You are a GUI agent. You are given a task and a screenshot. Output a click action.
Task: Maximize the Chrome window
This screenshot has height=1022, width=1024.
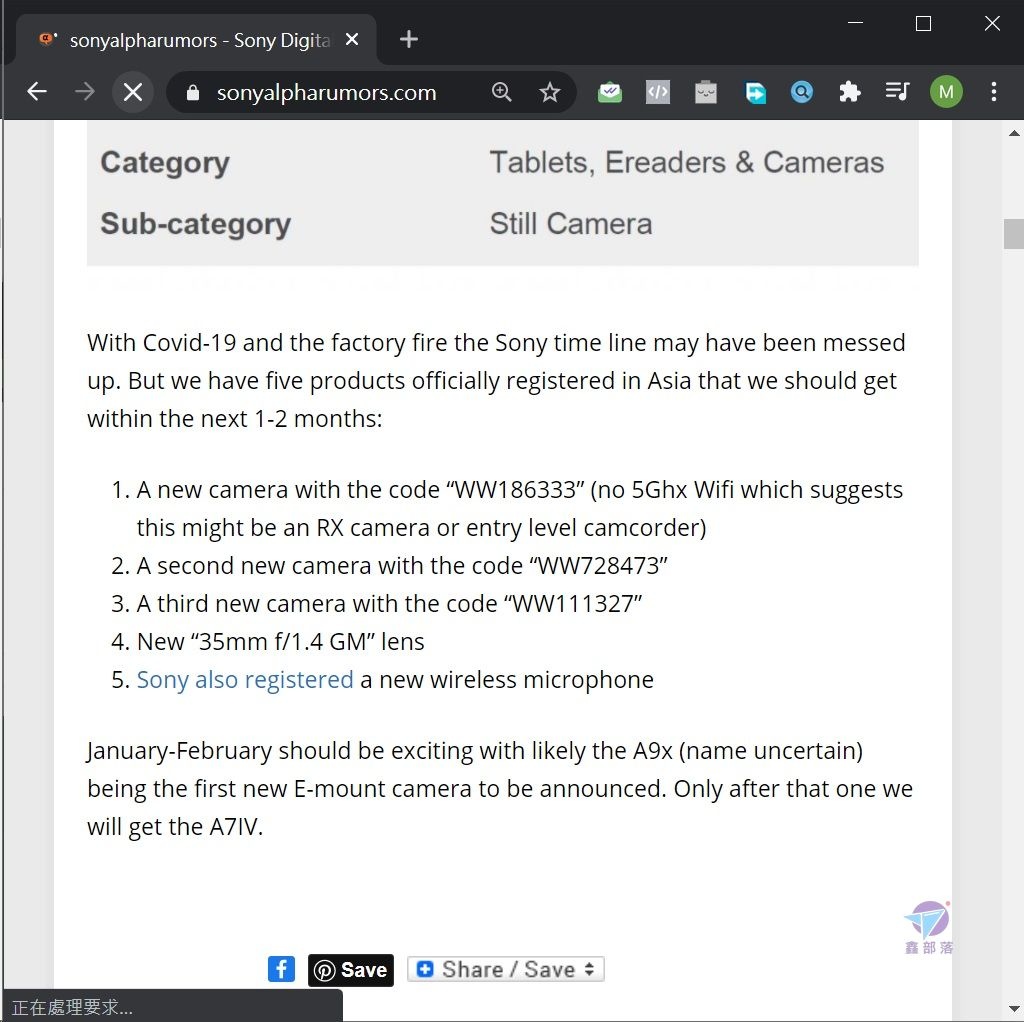tap(923, 24)
